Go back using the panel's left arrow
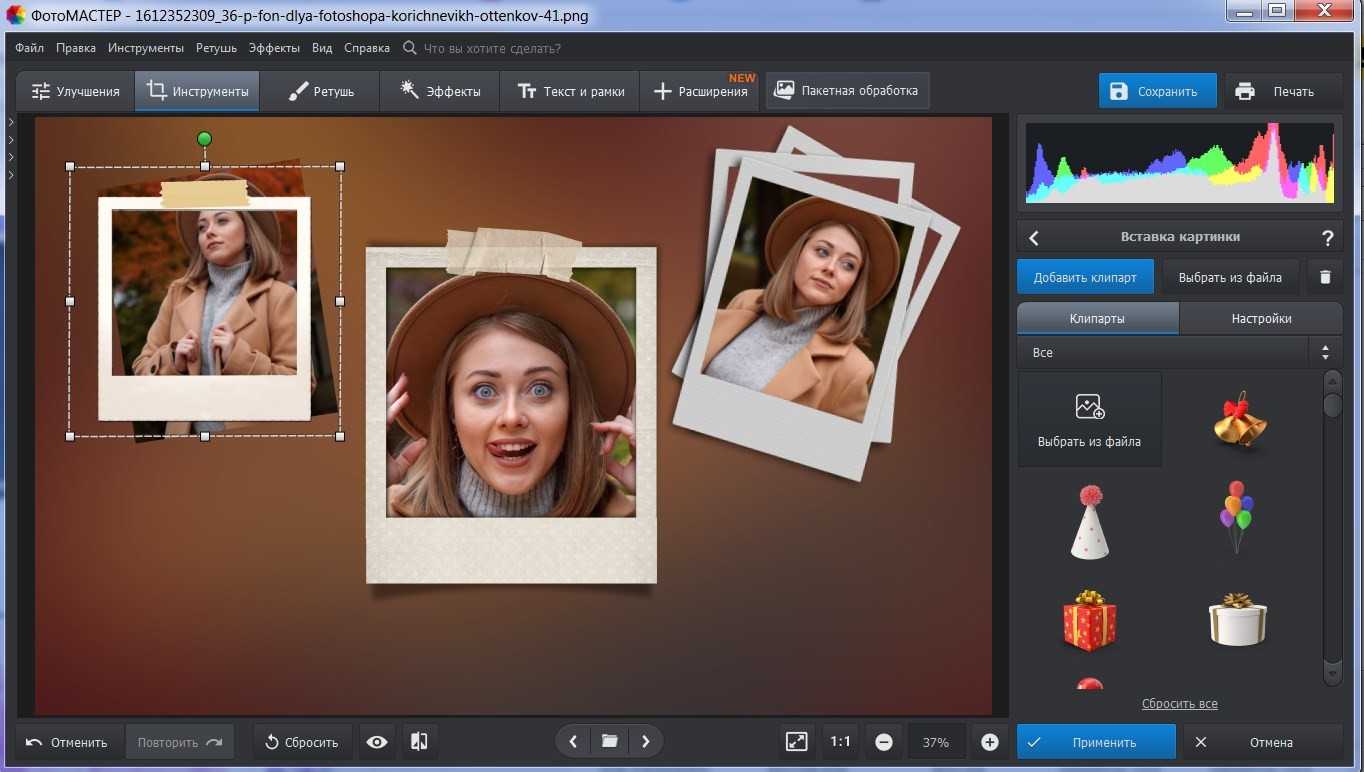This screenshot has width=1364, height=772. point(1034,238)
